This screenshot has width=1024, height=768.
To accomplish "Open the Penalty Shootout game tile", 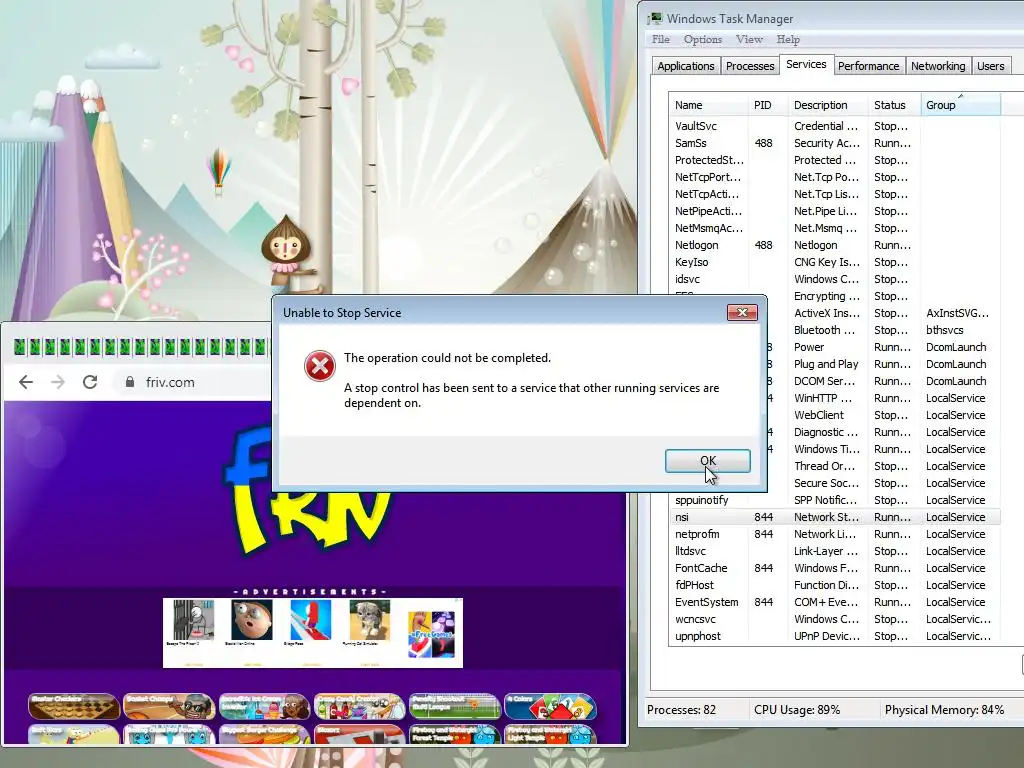I will point(455,706).
